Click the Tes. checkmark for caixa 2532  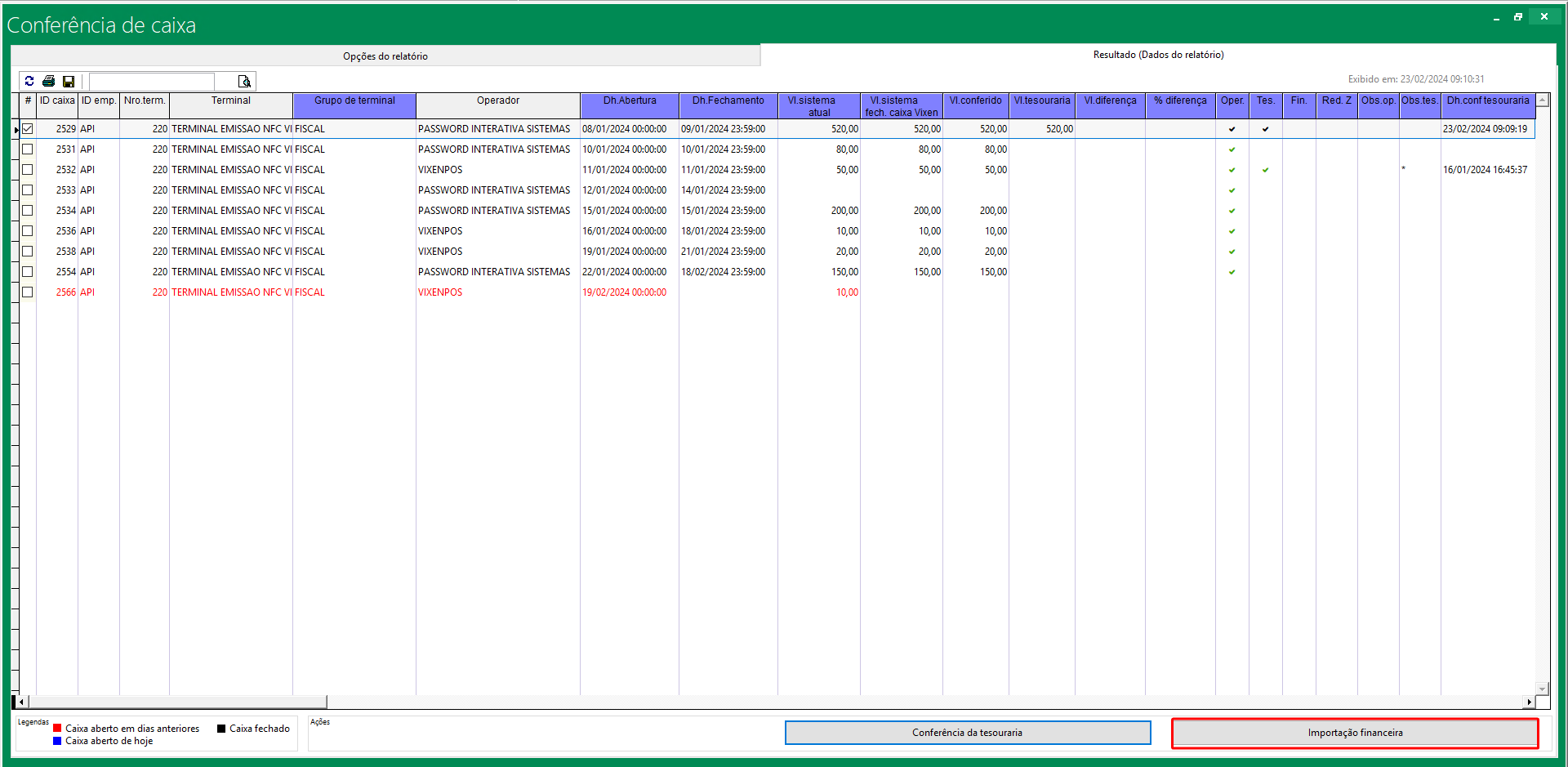[1265, 170]
